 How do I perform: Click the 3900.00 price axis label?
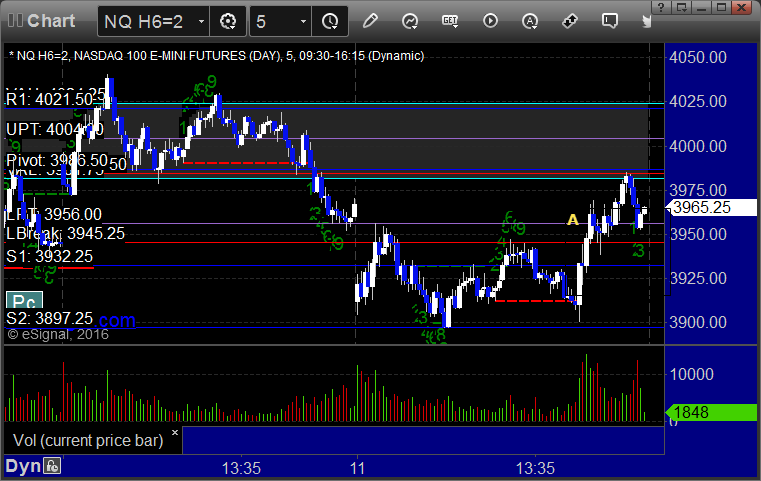pyautogui.click(x=698, y=322)
